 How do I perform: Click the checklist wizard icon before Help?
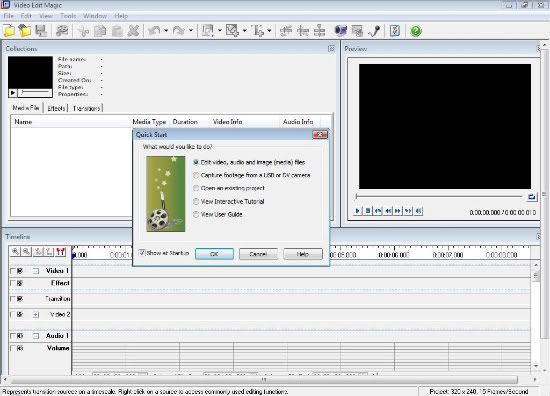coord(395,31)
